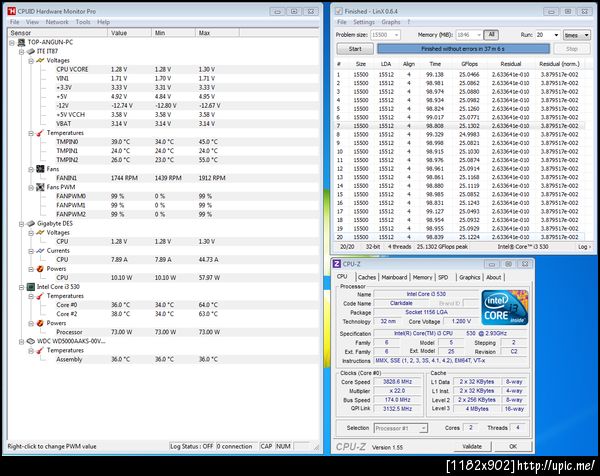600x476 pixels.
Task: Click the Gigabyte DES device icon
Action: 31,223
